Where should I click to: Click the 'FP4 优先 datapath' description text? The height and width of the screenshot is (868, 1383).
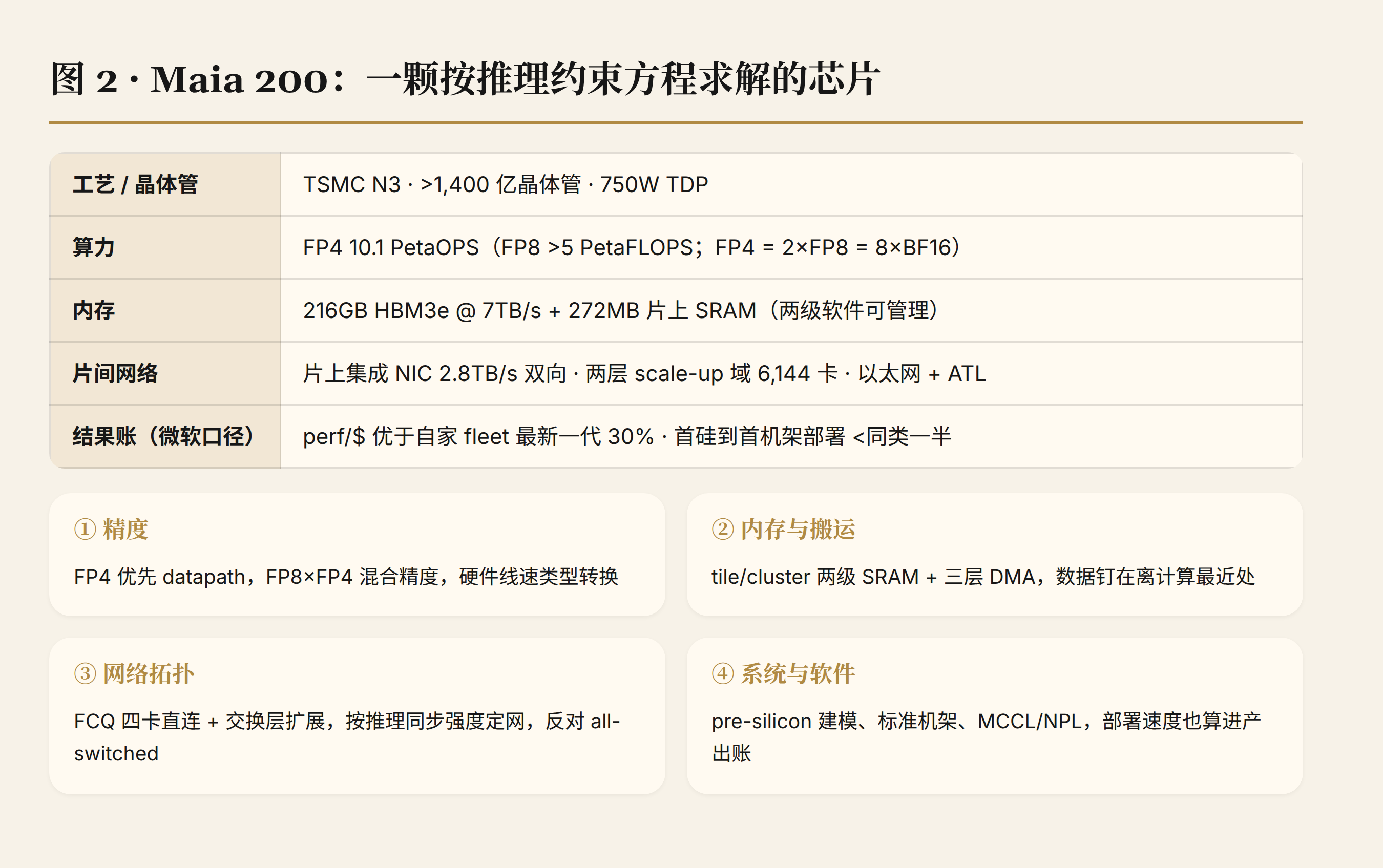(x=346, y=577)
